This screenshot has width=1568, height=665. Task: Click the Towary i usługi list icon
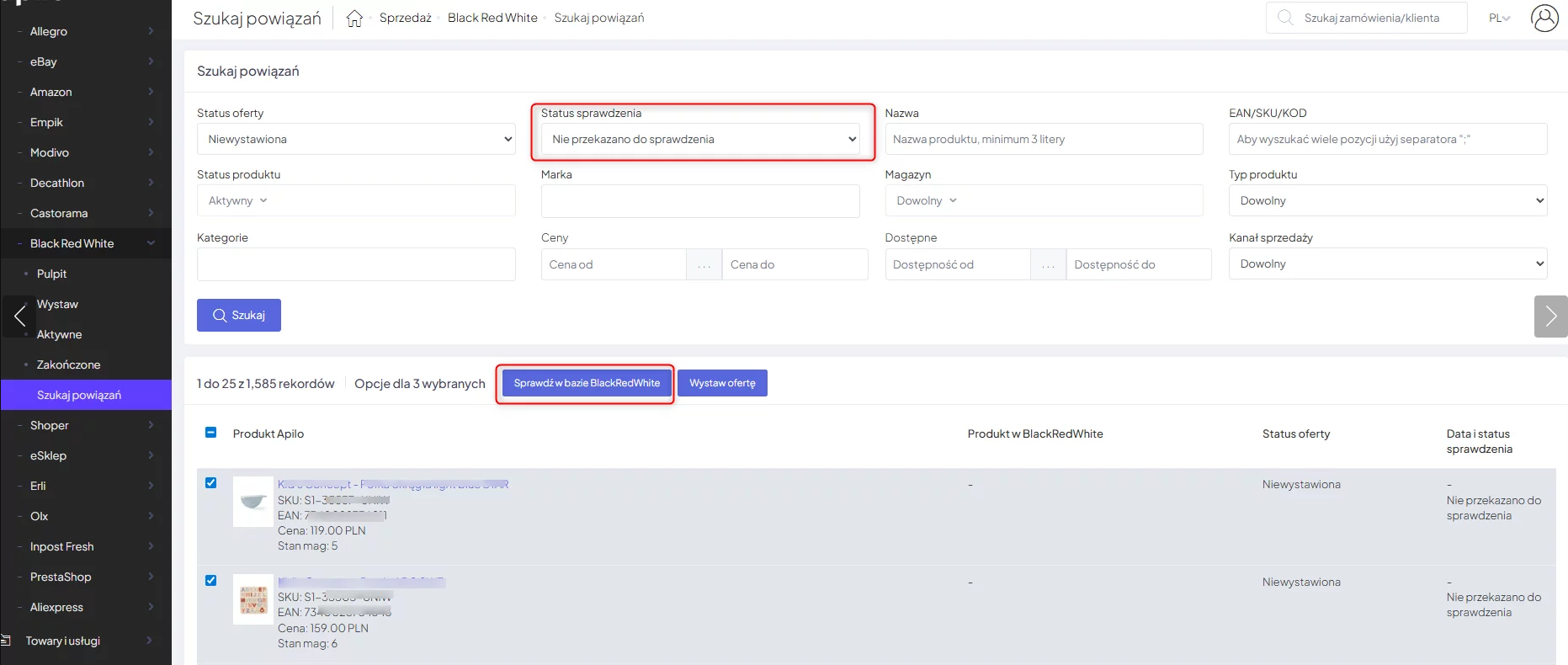[7, 641]
